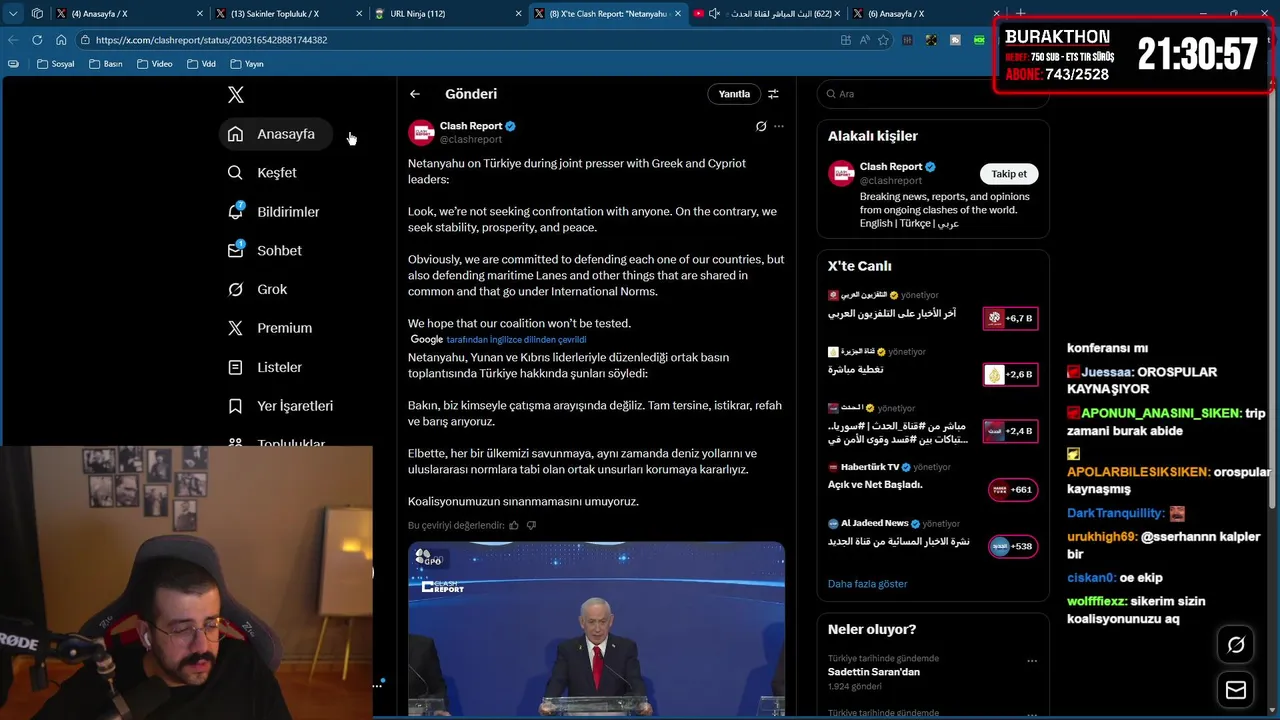1280x720 pixels.
Task: Close the 'URL Ninja (112)' tab
Action: click(x=519, y=14)
